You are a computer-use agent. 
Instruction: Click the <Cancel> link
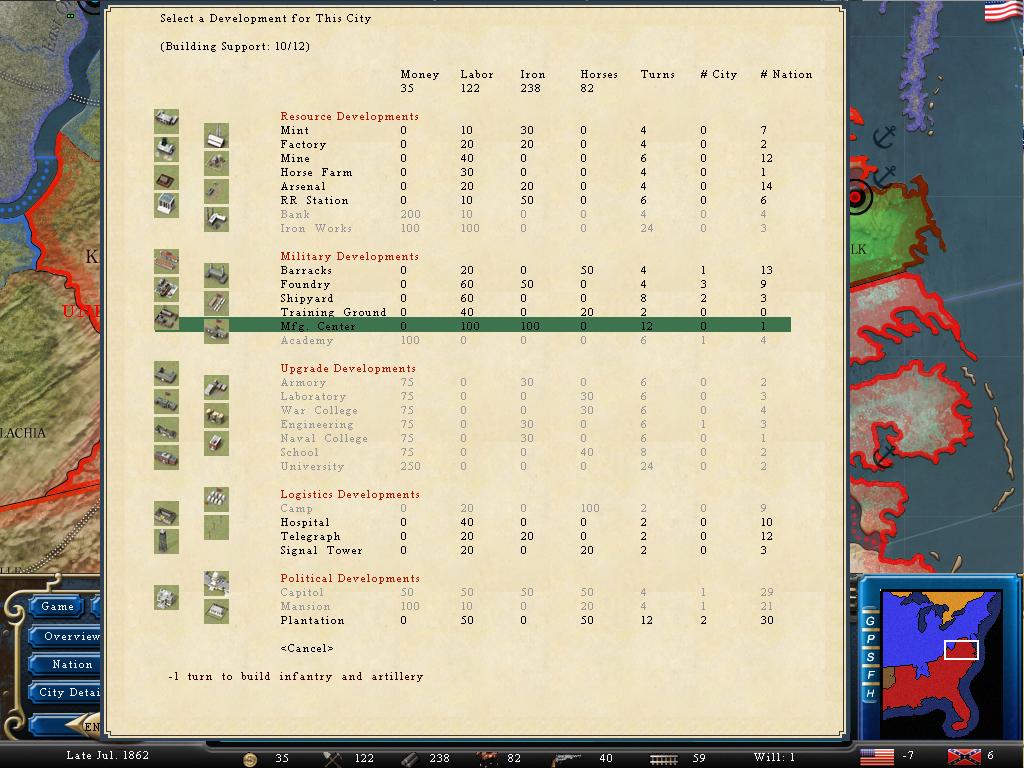pos(307,649)
